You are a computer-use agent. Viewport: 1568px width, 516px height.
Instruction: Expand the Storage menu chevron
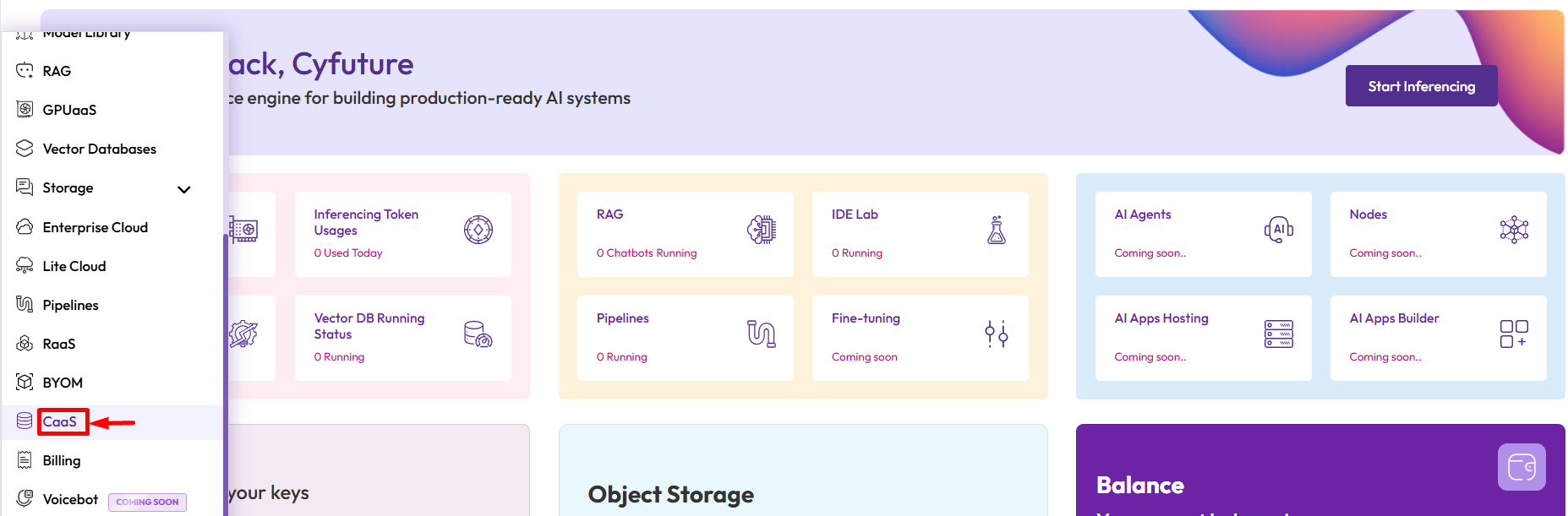point(183,189)
